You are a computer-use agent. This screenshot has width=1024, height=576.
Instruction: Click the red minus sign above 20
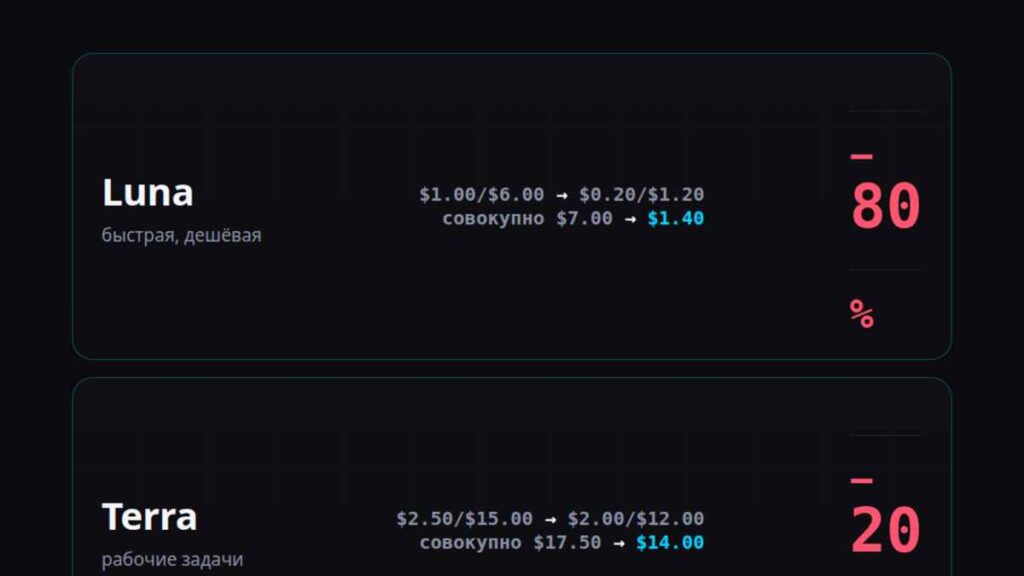point(861,481)
